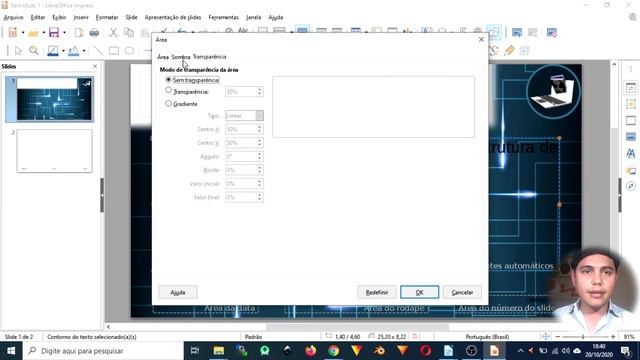The width and height of the screenshot is (640, 360).
Task: Select the Rectangle drawing tool
Action: (x=114, y=51)
